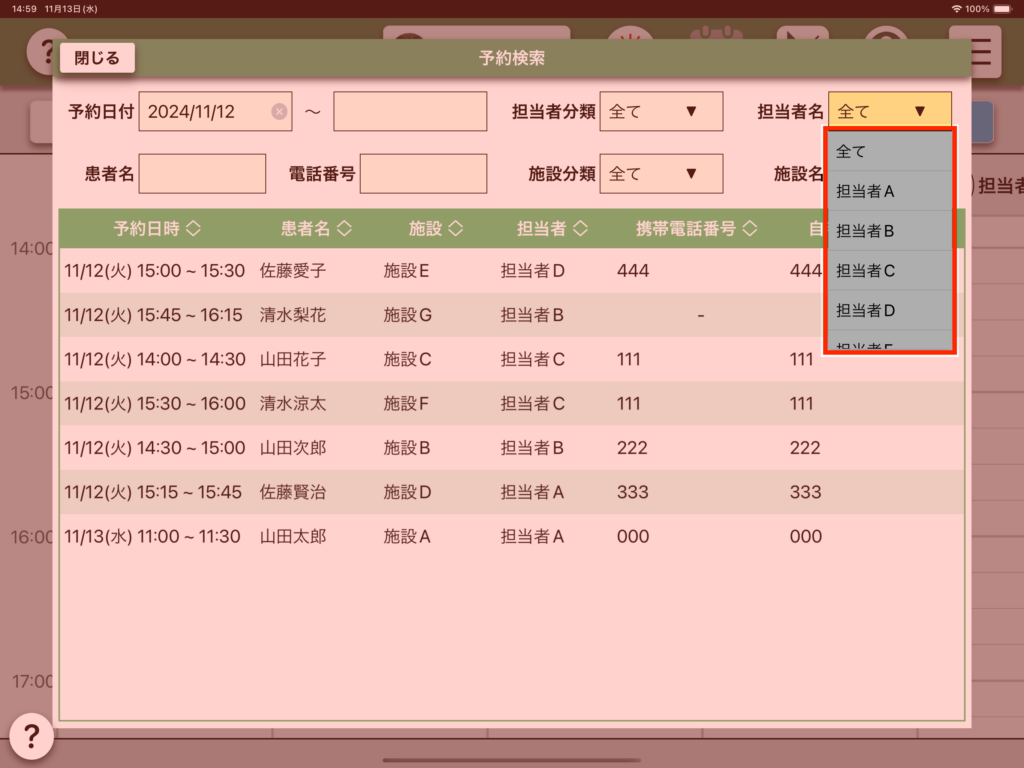This screenshot has width=1024, height=768.
Task: Collapse the 担当者名 dropdown
Action: coord(889,112)
